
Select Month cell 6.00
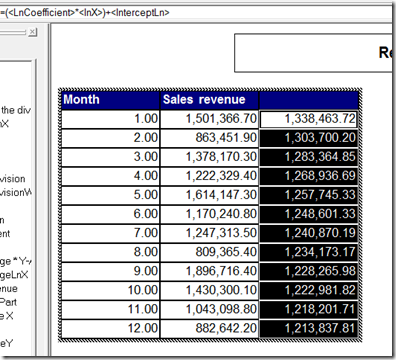110,214
